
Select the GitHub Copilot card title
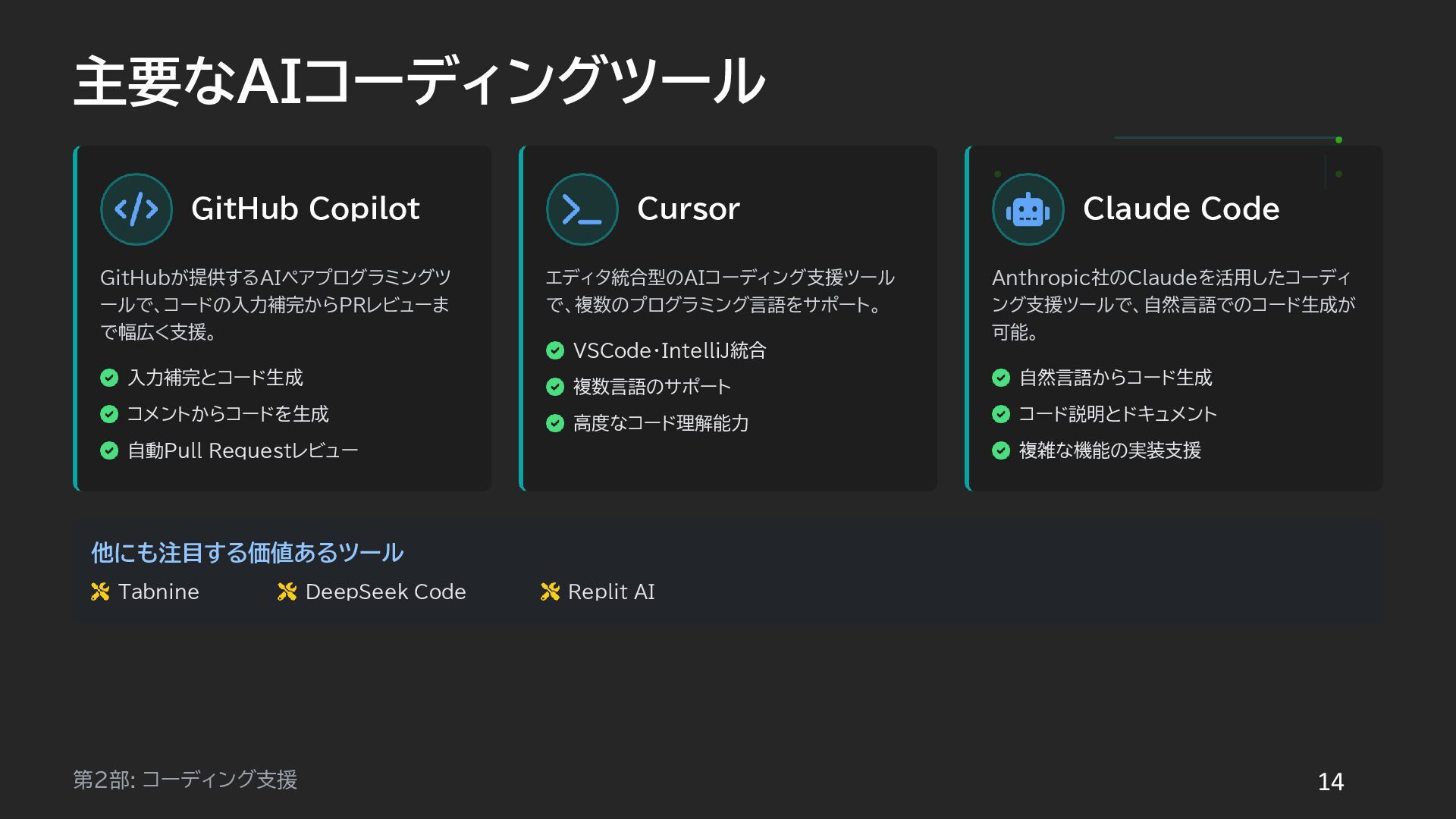click(305, 209)
